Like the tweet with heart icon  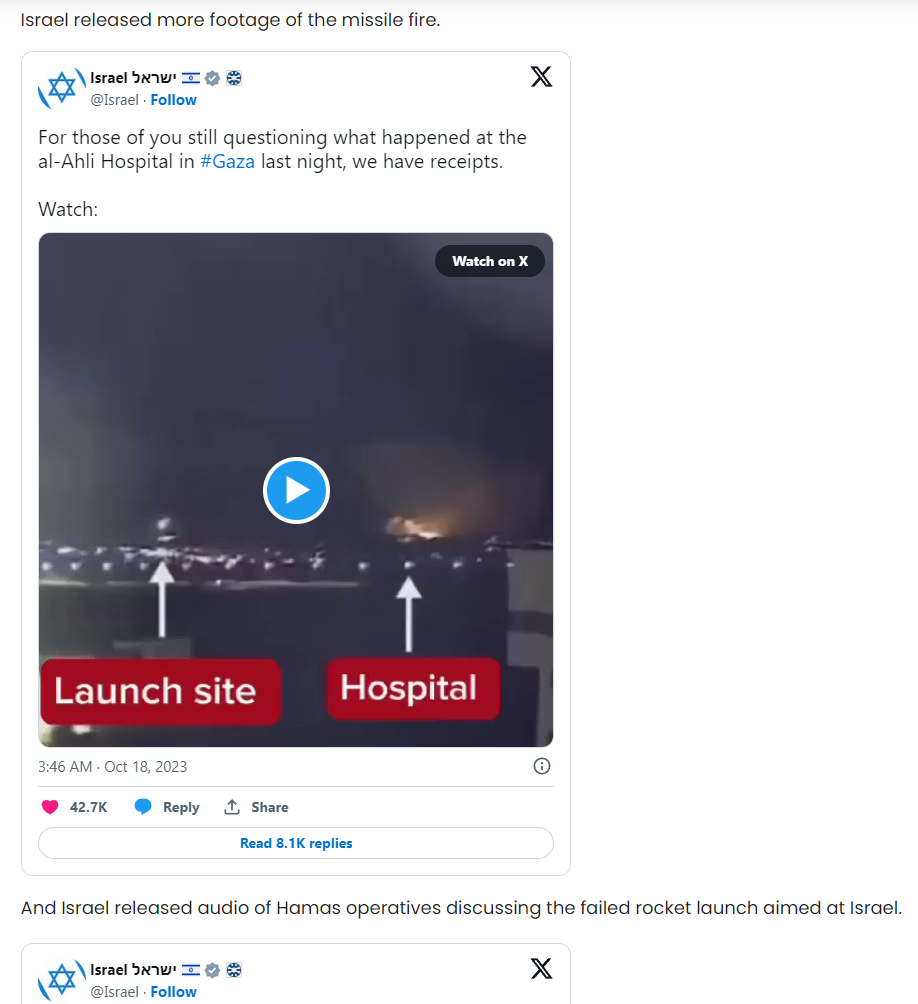(x=50, y=807)
